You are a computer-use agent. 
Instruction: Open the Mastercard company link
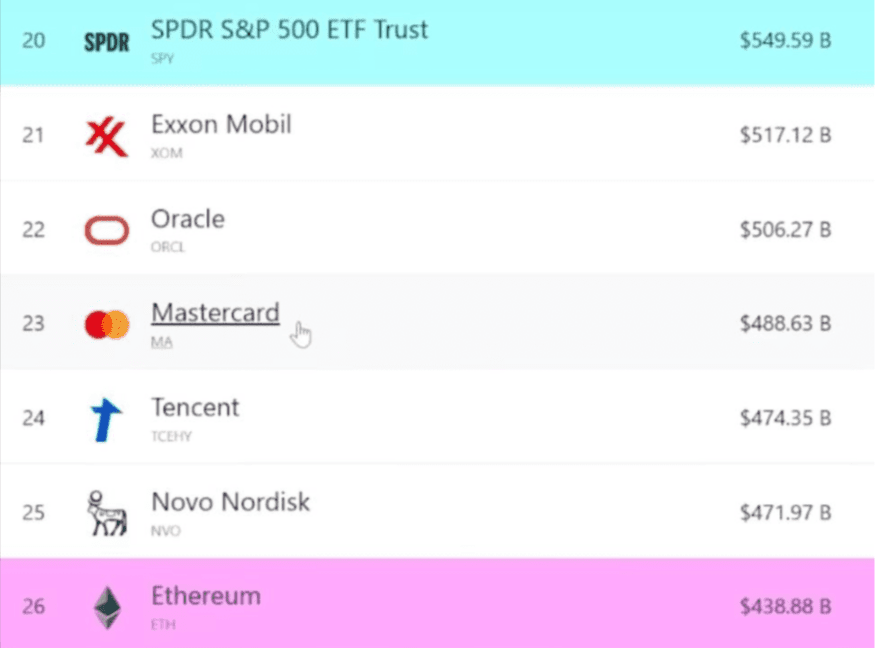tap(215, 313)
